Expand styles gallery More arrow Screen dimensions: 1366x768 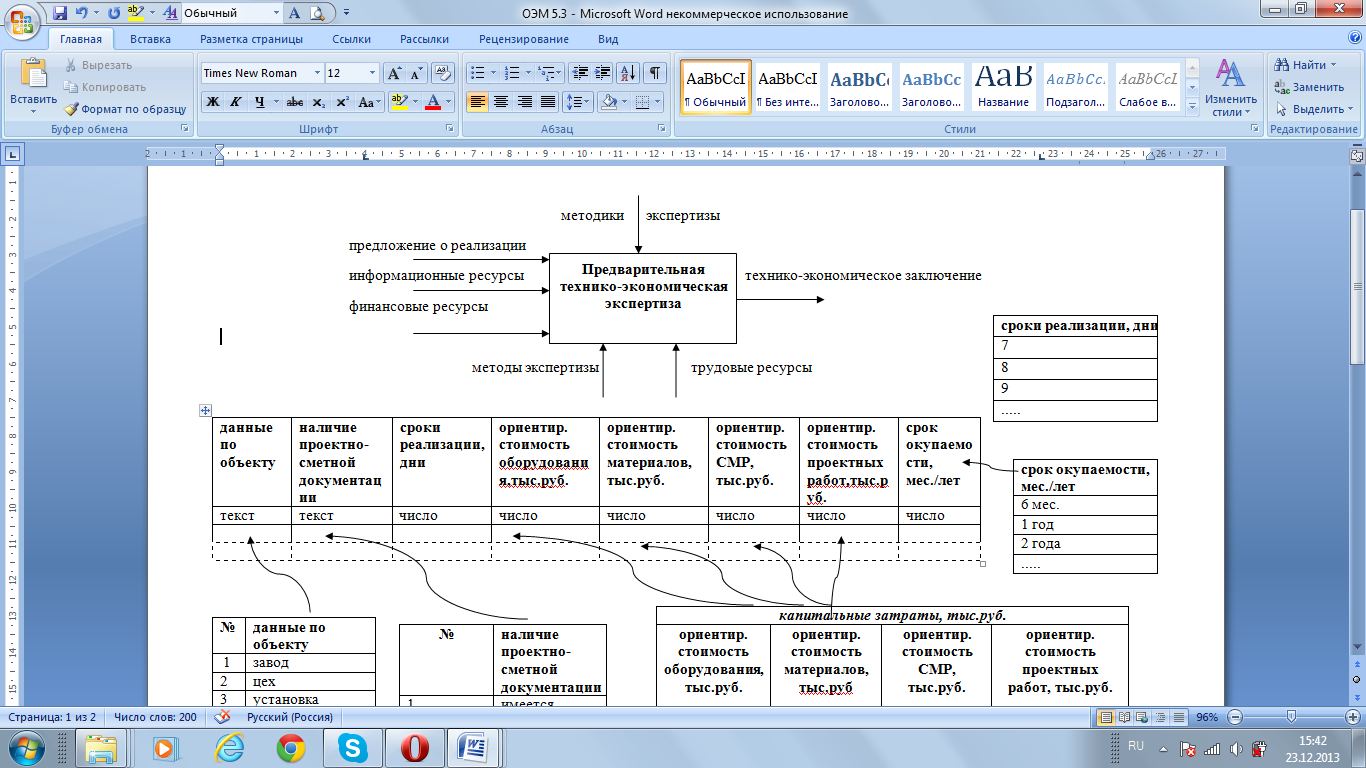(1191, 108)
